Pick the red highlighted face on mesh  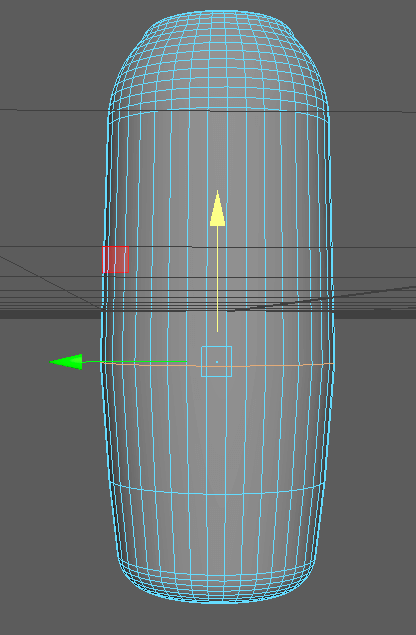116,259
